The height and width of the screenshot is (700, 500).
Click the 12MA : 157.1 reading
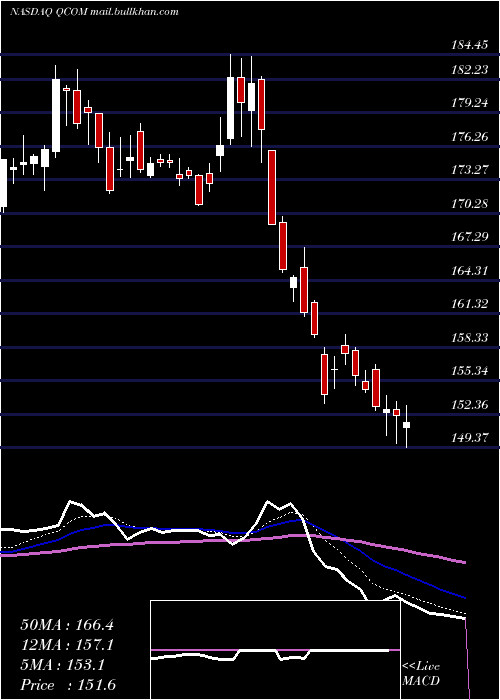coord(67,645)
